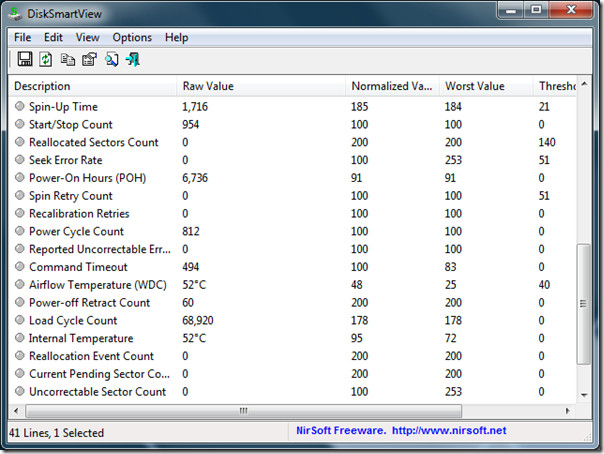Sort by the Raw Value column header
Screen dimensions: 604x454
pos(261,86)
